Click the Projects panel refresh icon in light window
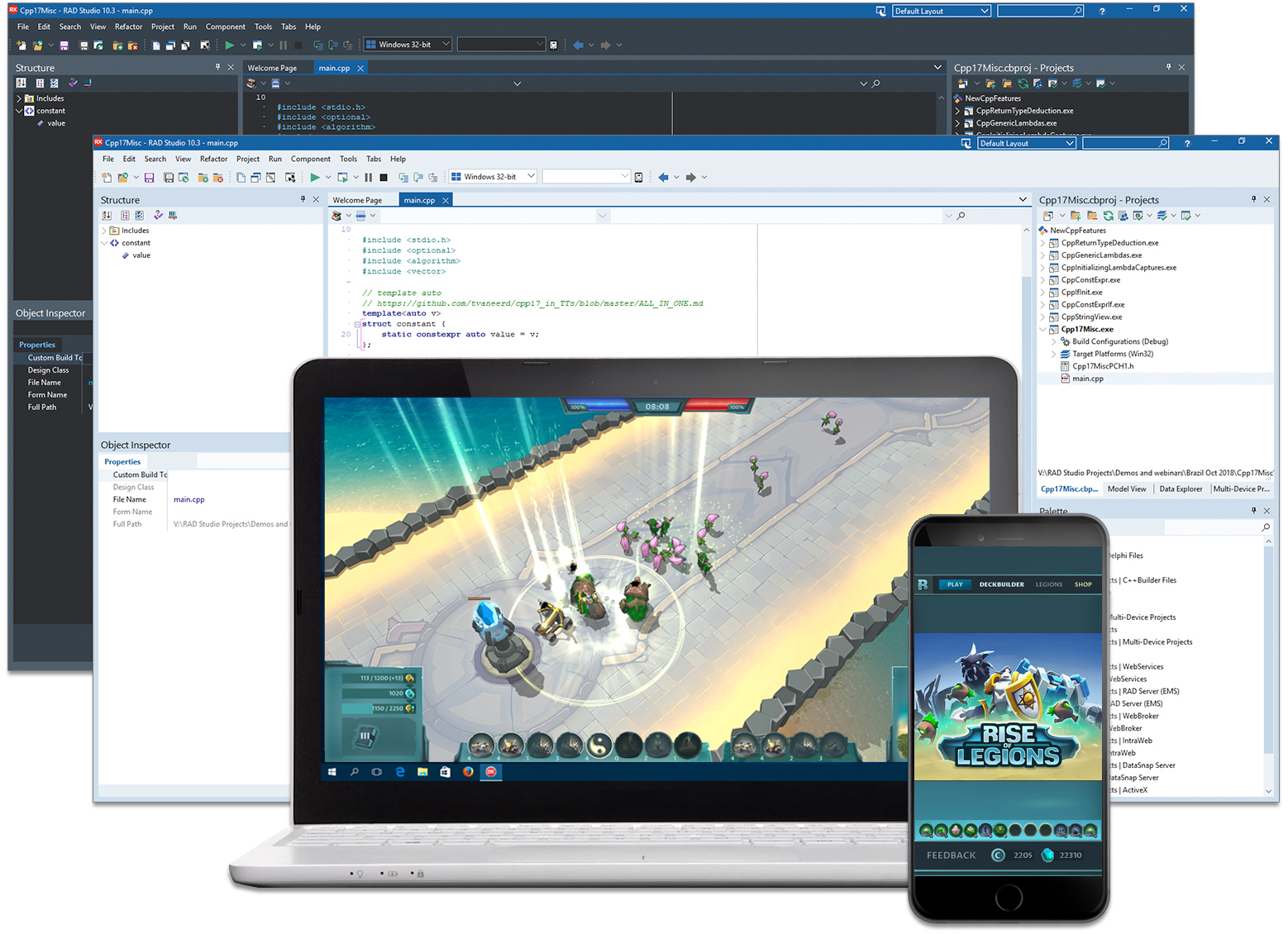 pyautogui.click(x=1108, y=215)
